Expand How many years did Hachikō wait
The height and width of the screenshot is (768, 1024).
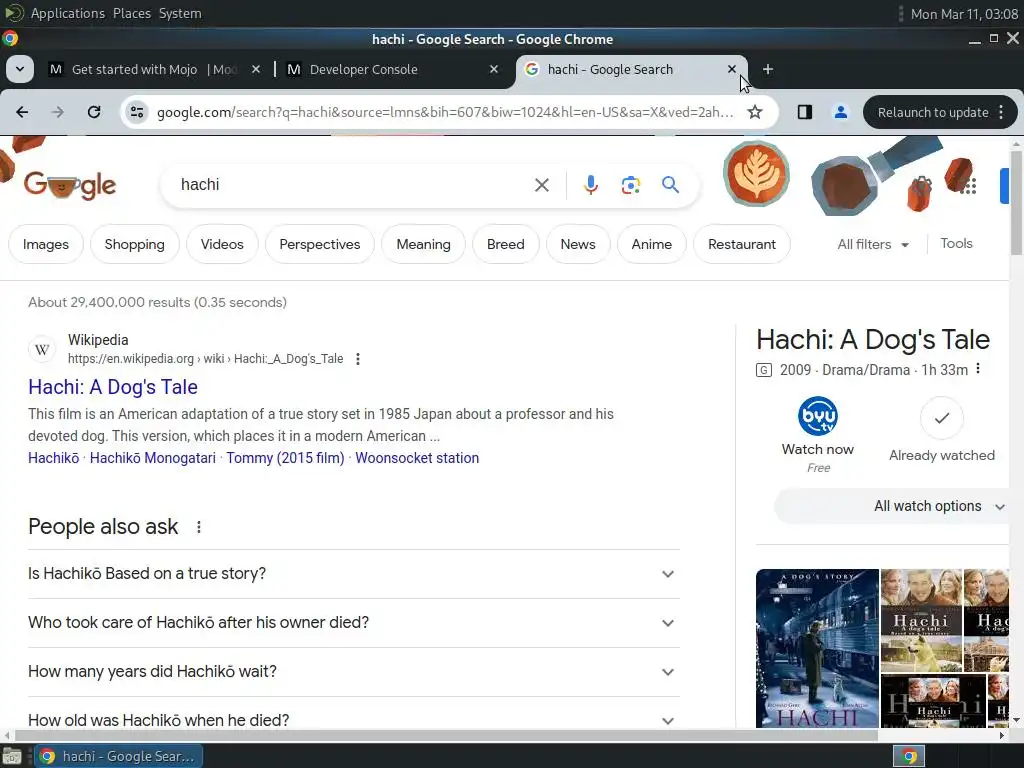tap(354, 671)
